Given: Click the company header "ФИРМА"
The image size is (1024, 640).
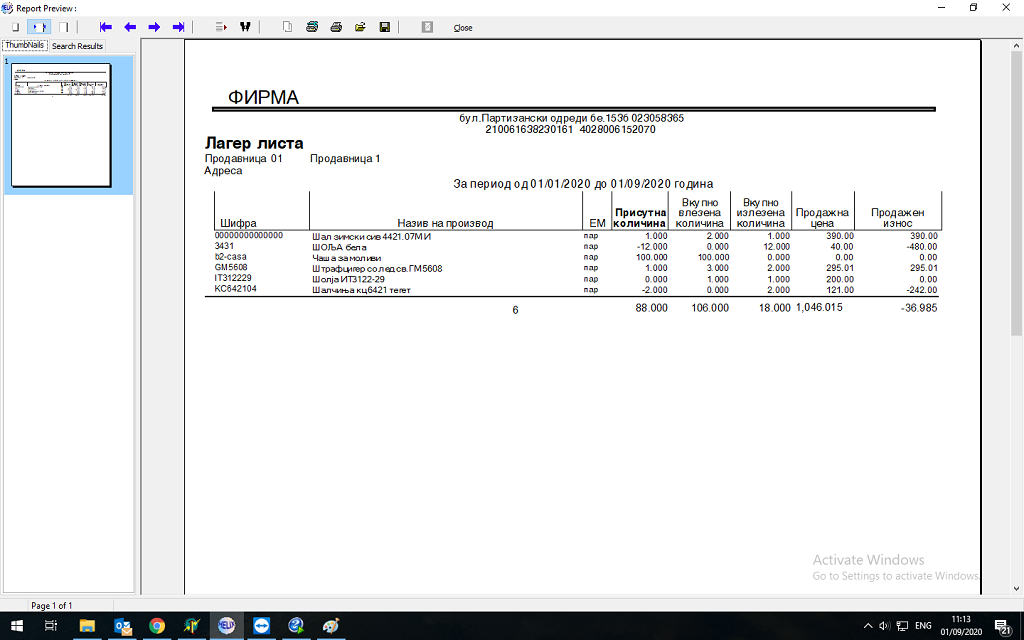Looking at the screenshot, I should coord(263,97).
